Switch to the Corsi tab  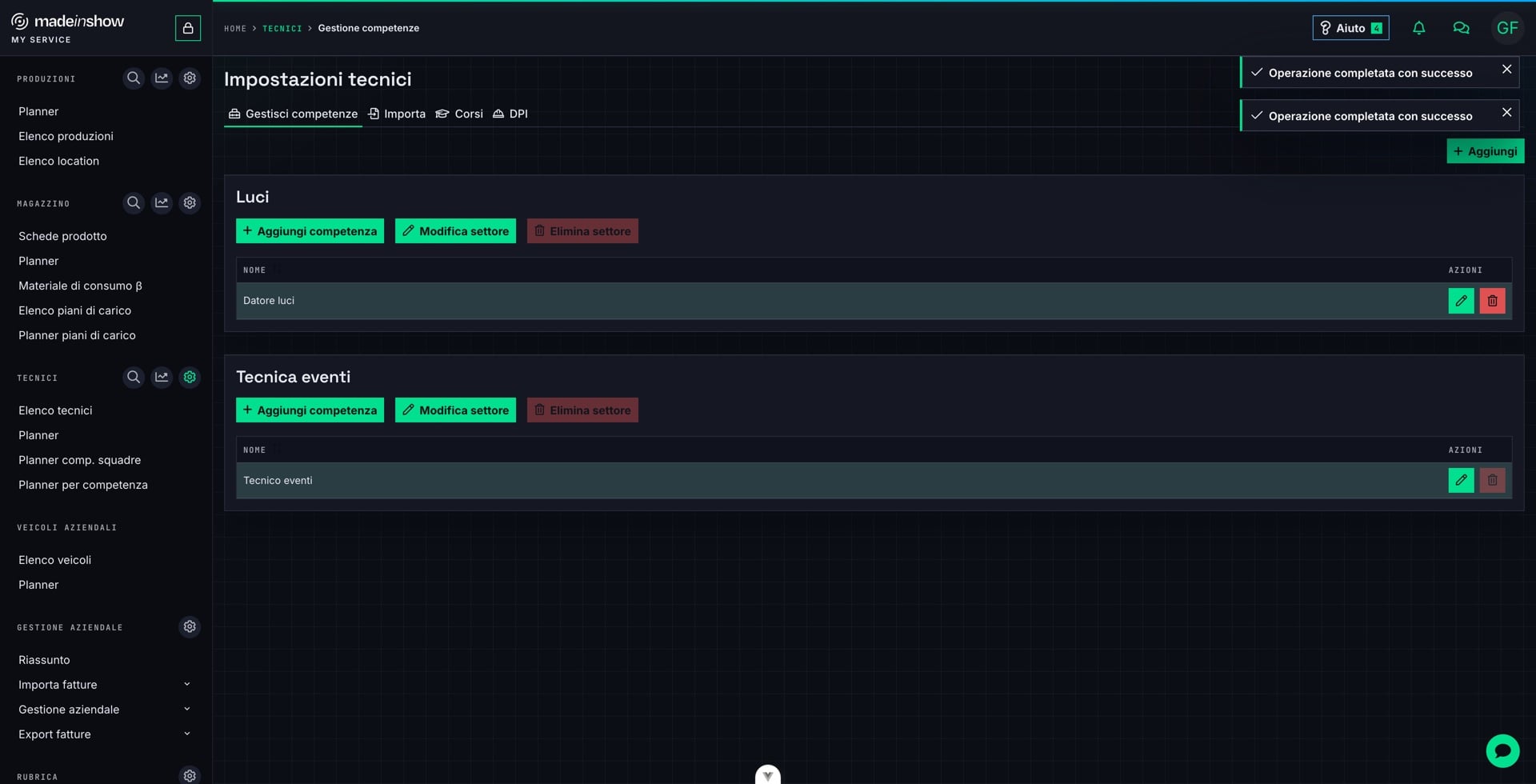click(459, 114)
